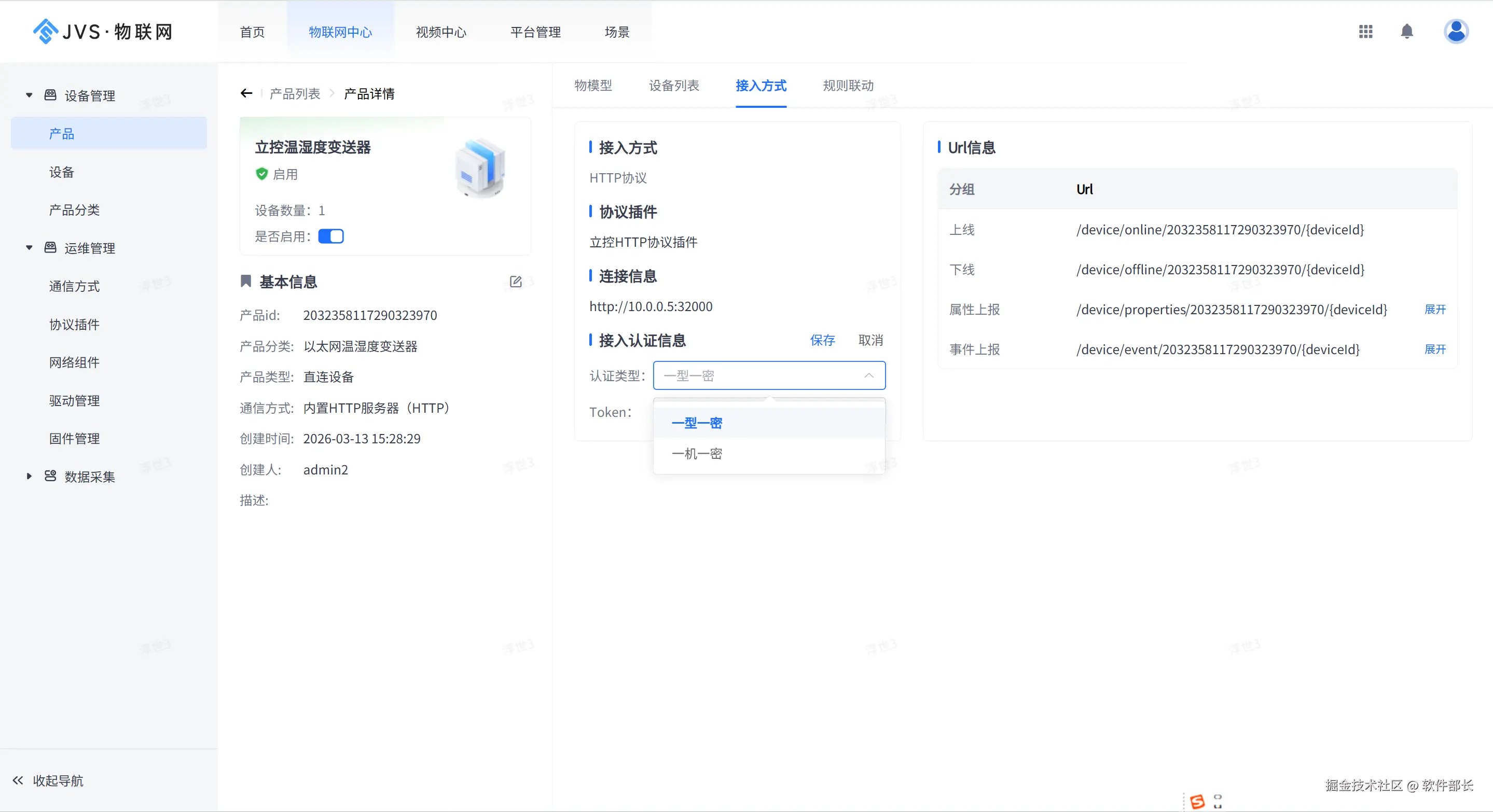Screen dimensions: 1493x812
Task: Click the back arrow beside 产品列表
Action: tap(246, 93)
